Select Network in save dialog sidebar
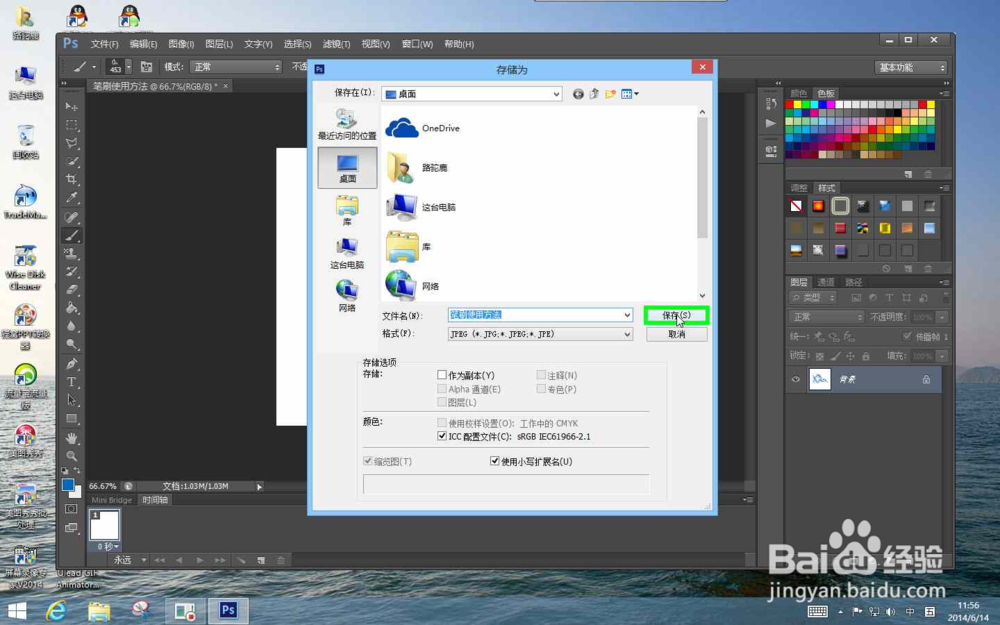 [x=347, y=295]
